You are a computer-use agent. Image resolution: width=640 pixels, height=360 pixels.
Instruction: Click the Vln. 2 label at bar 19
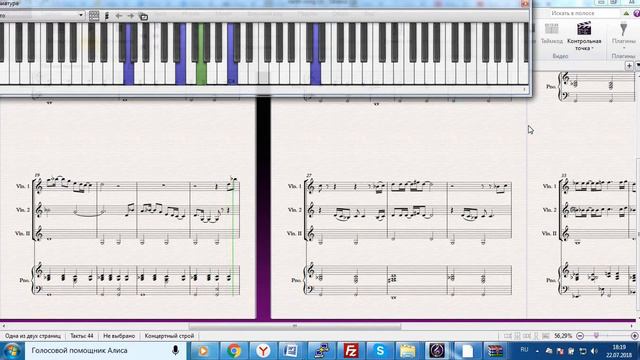(x=23, y=210)
